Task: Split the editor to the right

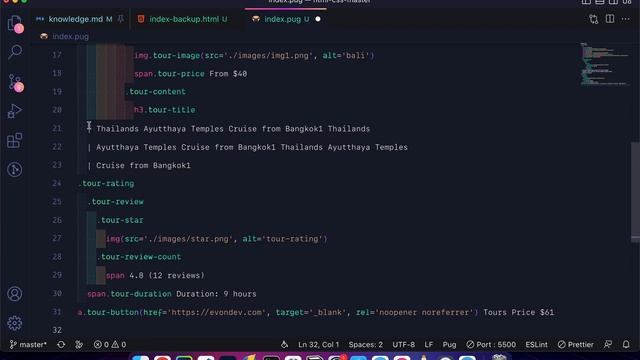Action: click(x=610, y=19)
